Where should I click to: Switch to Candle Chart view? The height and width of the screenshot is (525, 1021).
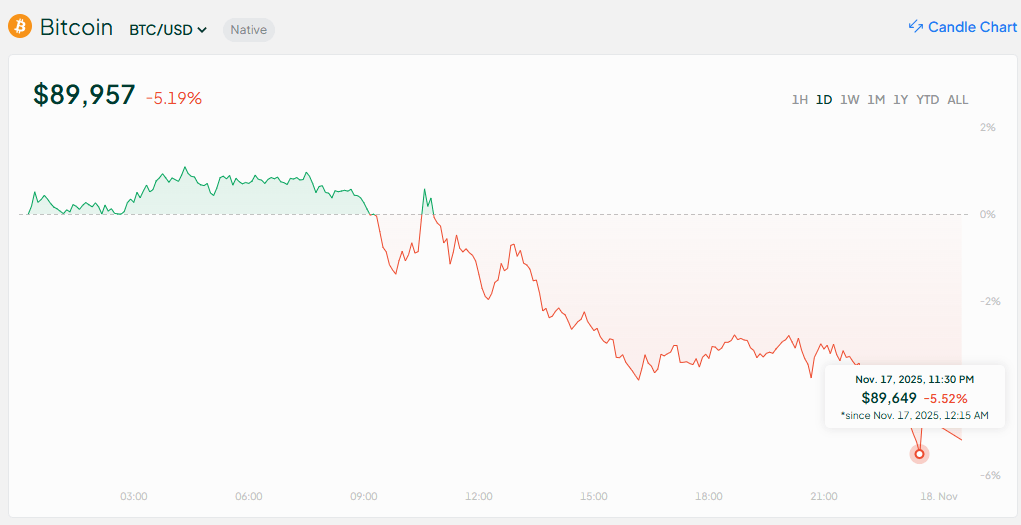tap(971, 27)
